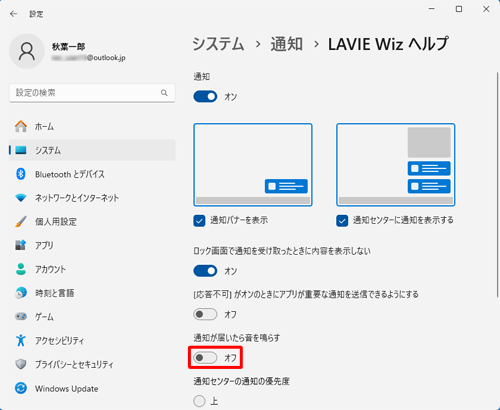Click the LAVIE Wiz ヘルプ page title

click(388, 44)
